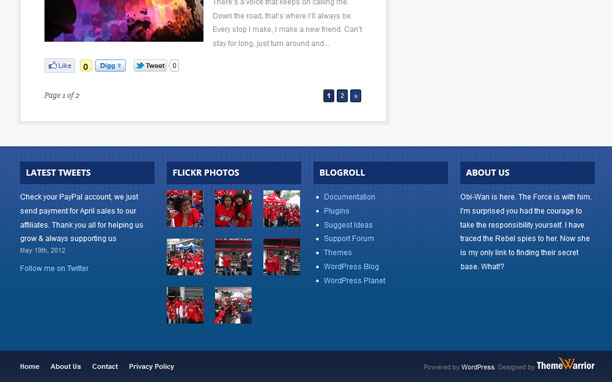
Task: Open the Flickr photo of two women posing
Action: [x=233, y=208]
